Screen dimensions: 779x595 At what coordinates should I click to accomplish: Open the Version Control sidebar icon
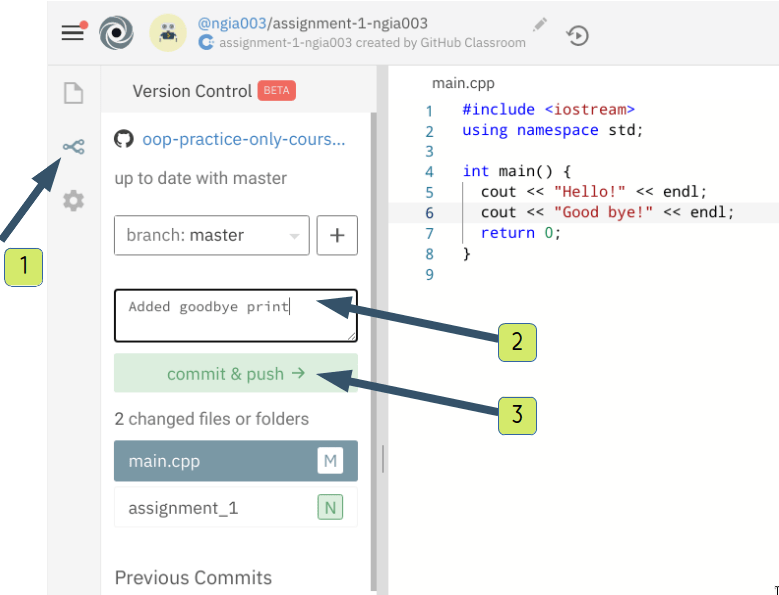(x=74, y=147)
